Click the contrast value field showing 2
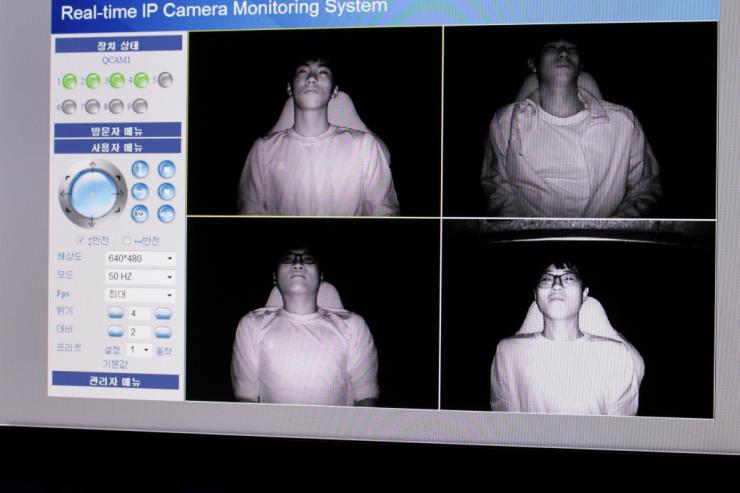Screen dimensions: 740x493 (x=139, y=332)
